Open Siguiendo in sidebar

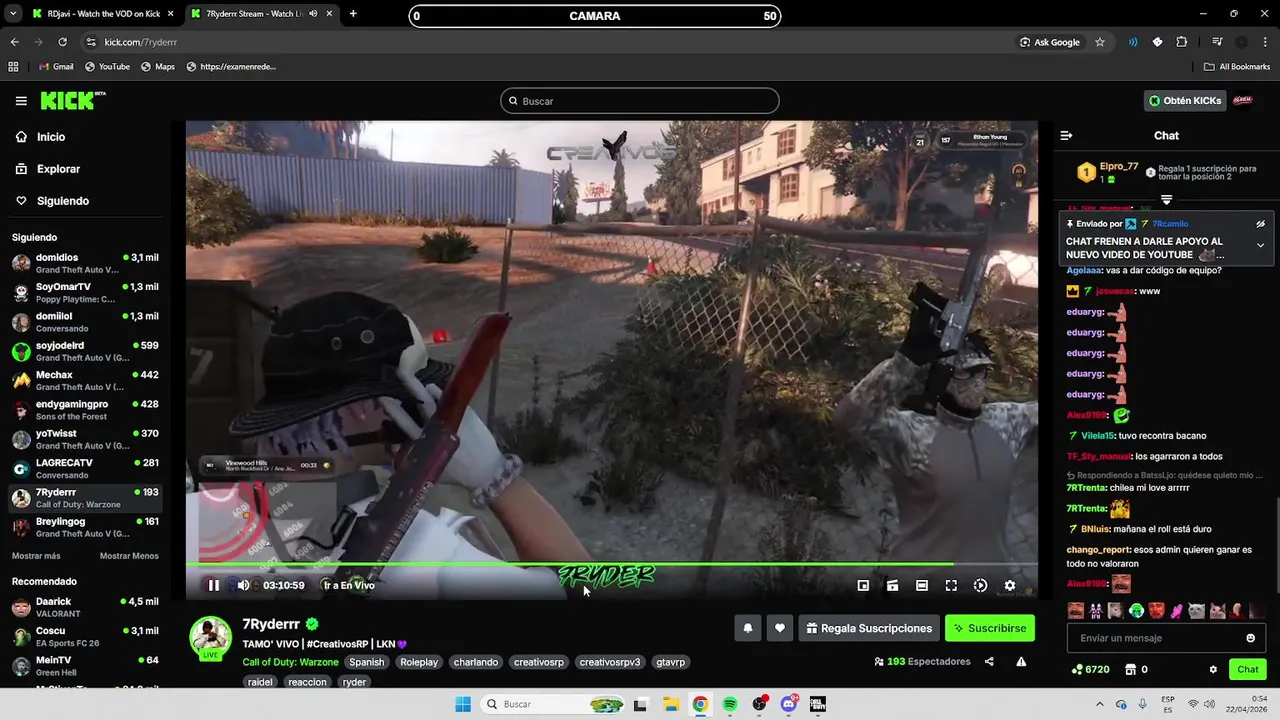point(85,201)
